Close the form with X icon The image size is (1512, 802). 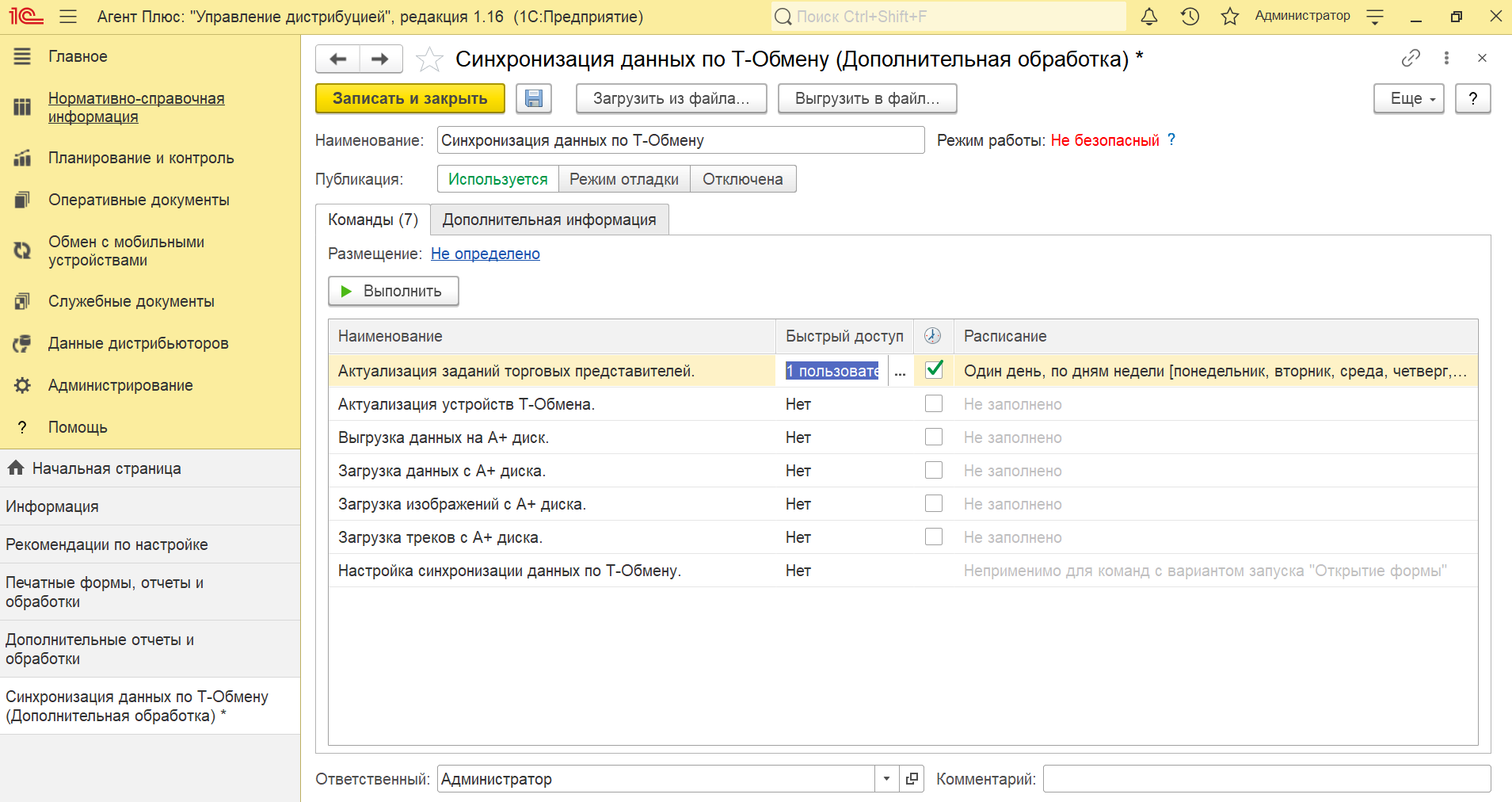(x=1482, y=58)
